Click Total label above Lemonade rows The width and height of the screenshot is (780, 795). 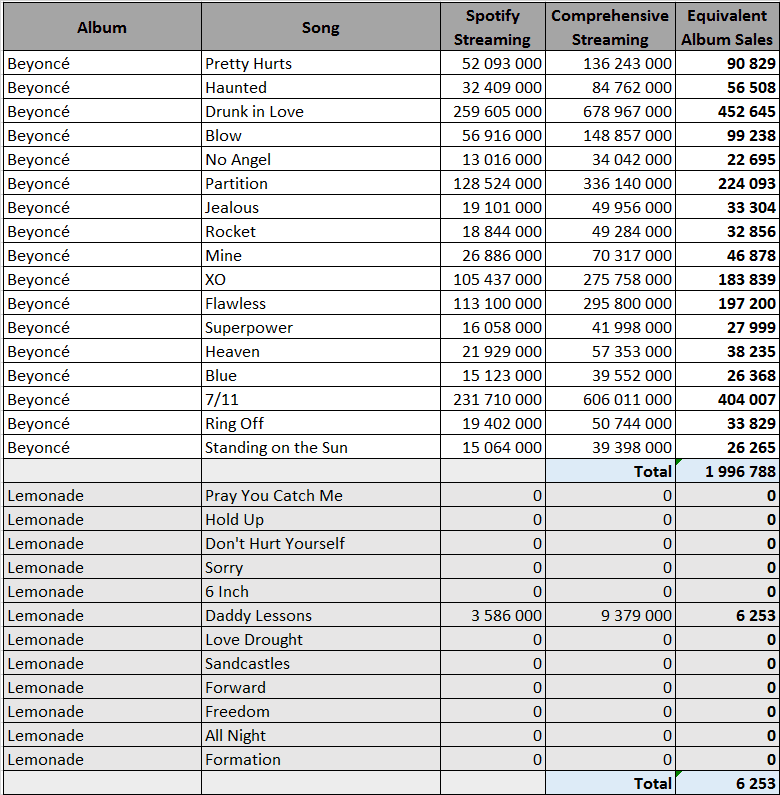click(611, 471)
